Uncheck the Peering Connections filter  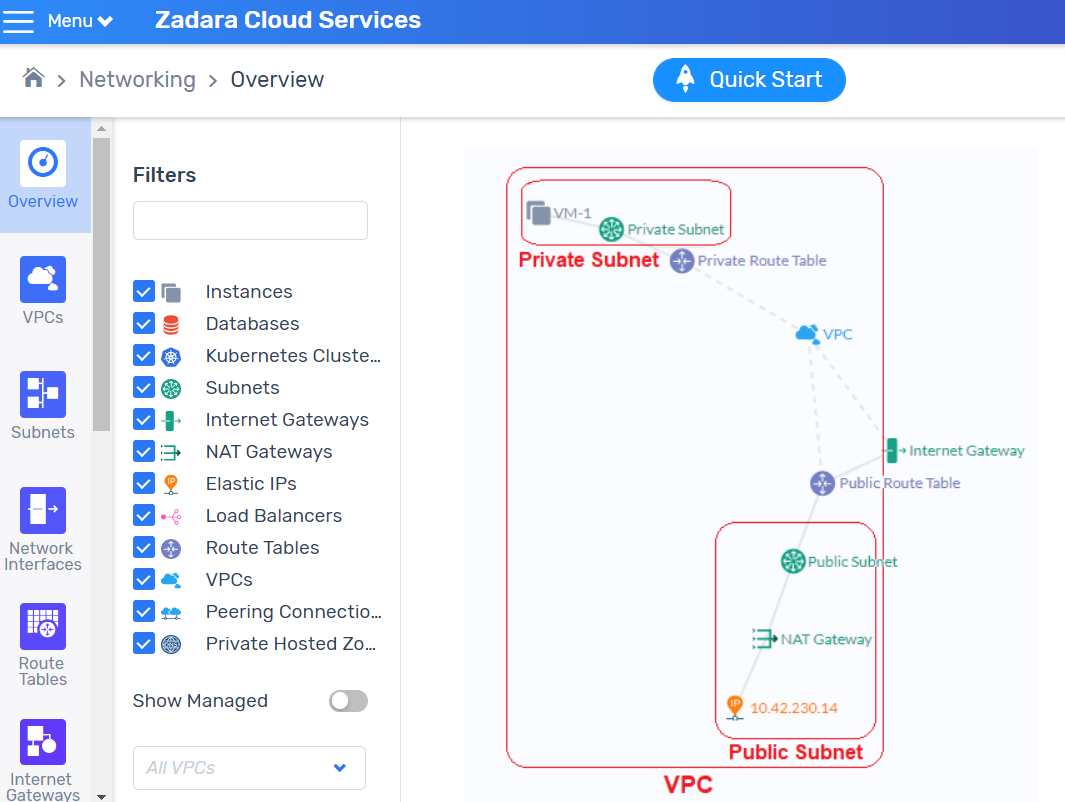(x=144, y=611)
